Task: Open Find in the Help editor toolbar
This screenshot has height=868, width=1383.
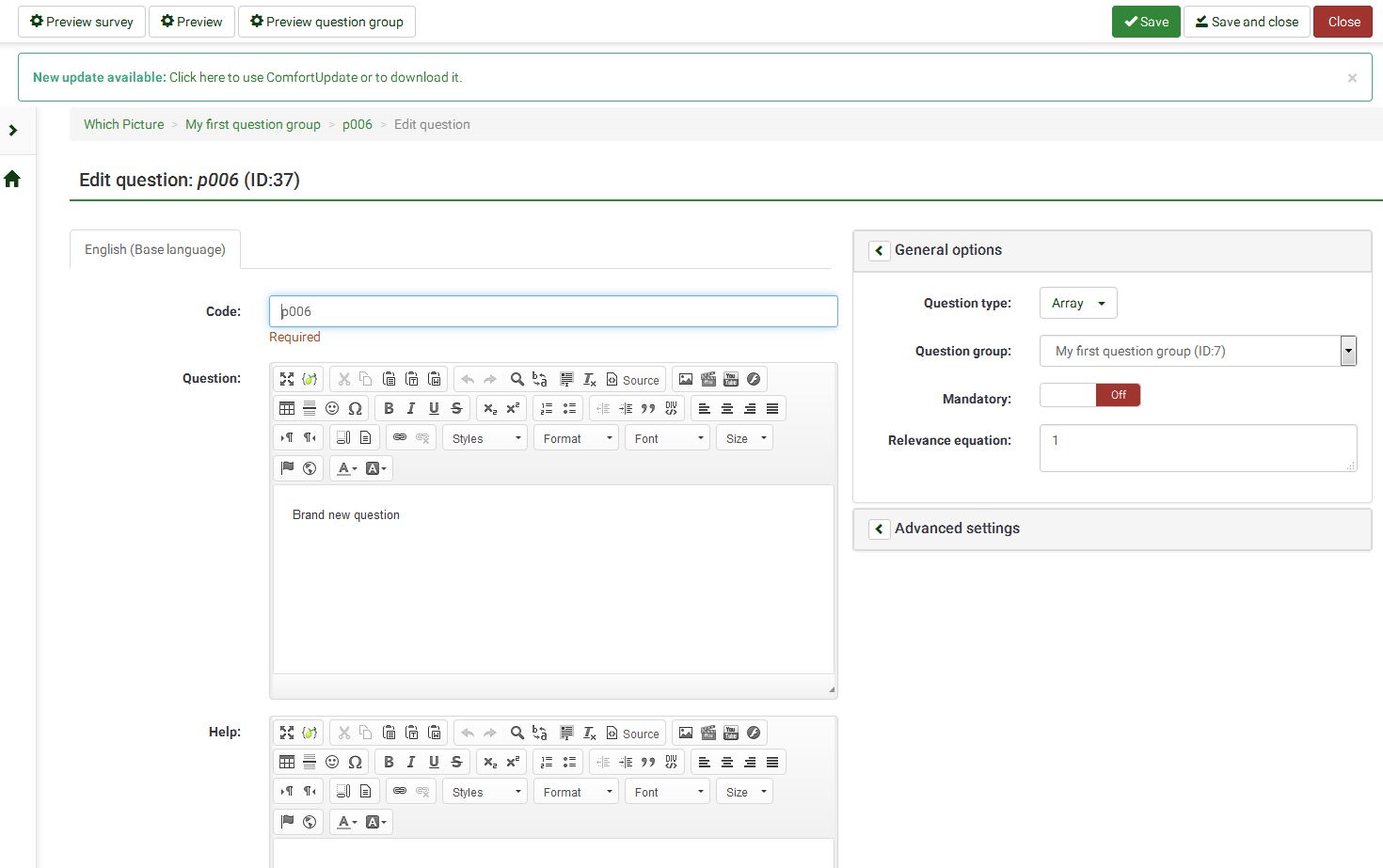Action: 517,733
